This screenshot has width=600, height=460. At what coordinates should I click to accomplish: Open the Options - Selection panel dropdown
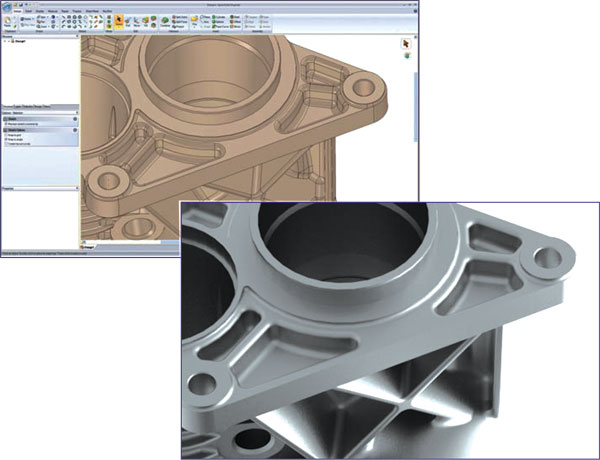77,113
